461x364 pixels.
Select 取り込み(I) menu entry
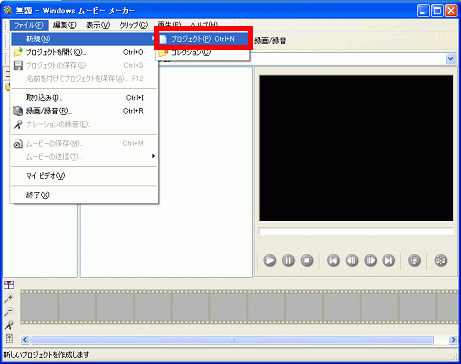tap(84, 98)
